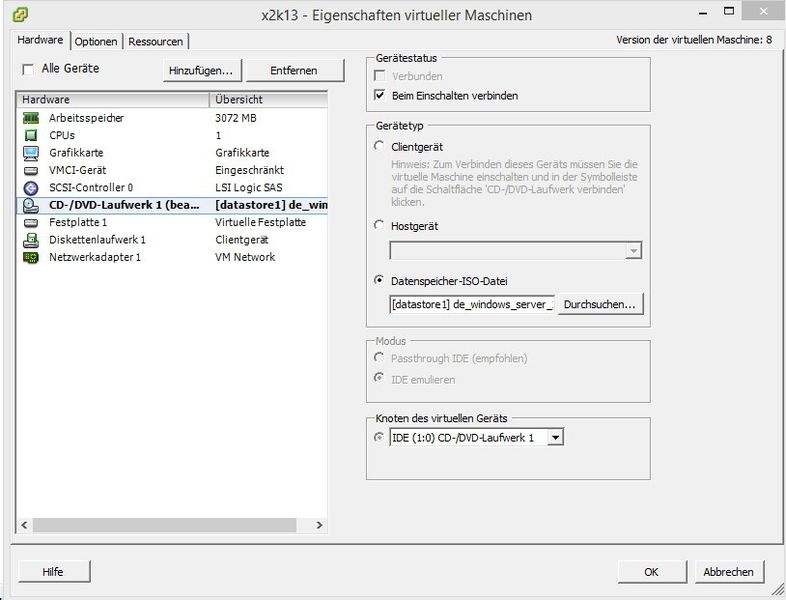Screen dimensions: 786x600
Task: Click the LSI Logic SAS value
Action: [x=249, y=188]
